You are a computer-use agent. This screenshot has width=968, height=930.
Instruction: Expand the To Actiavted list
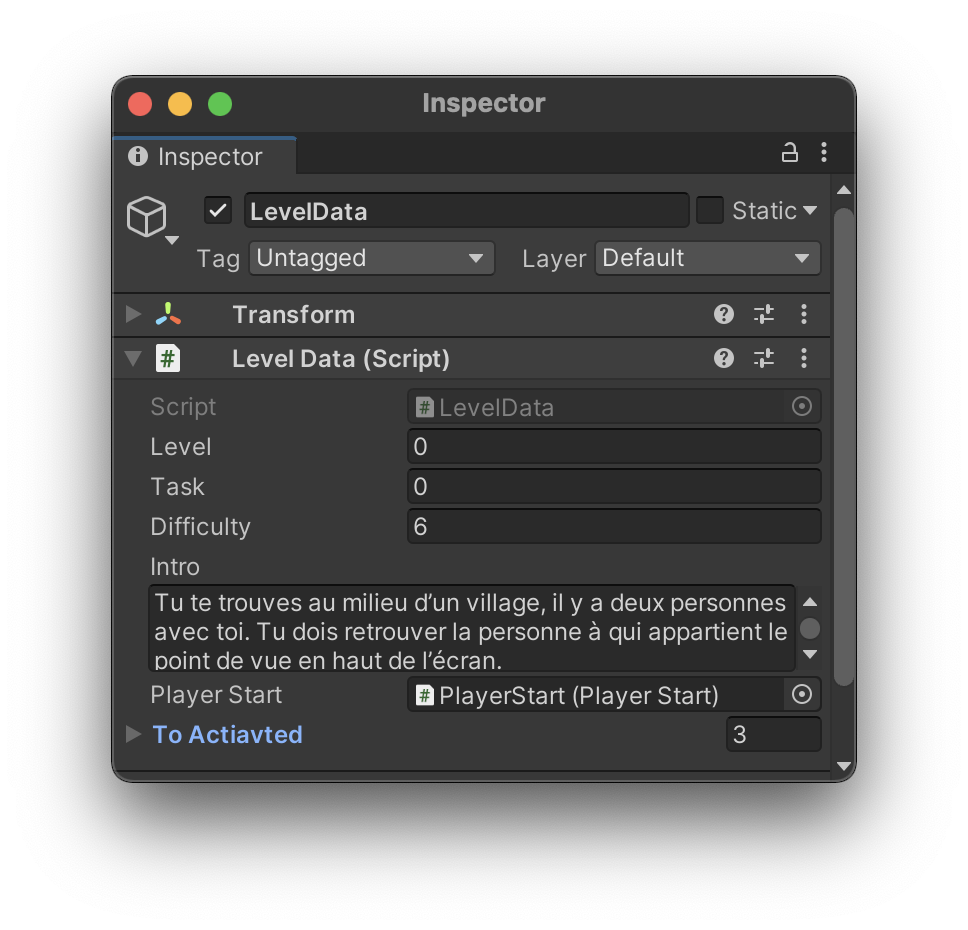click(x=133, y=734)
